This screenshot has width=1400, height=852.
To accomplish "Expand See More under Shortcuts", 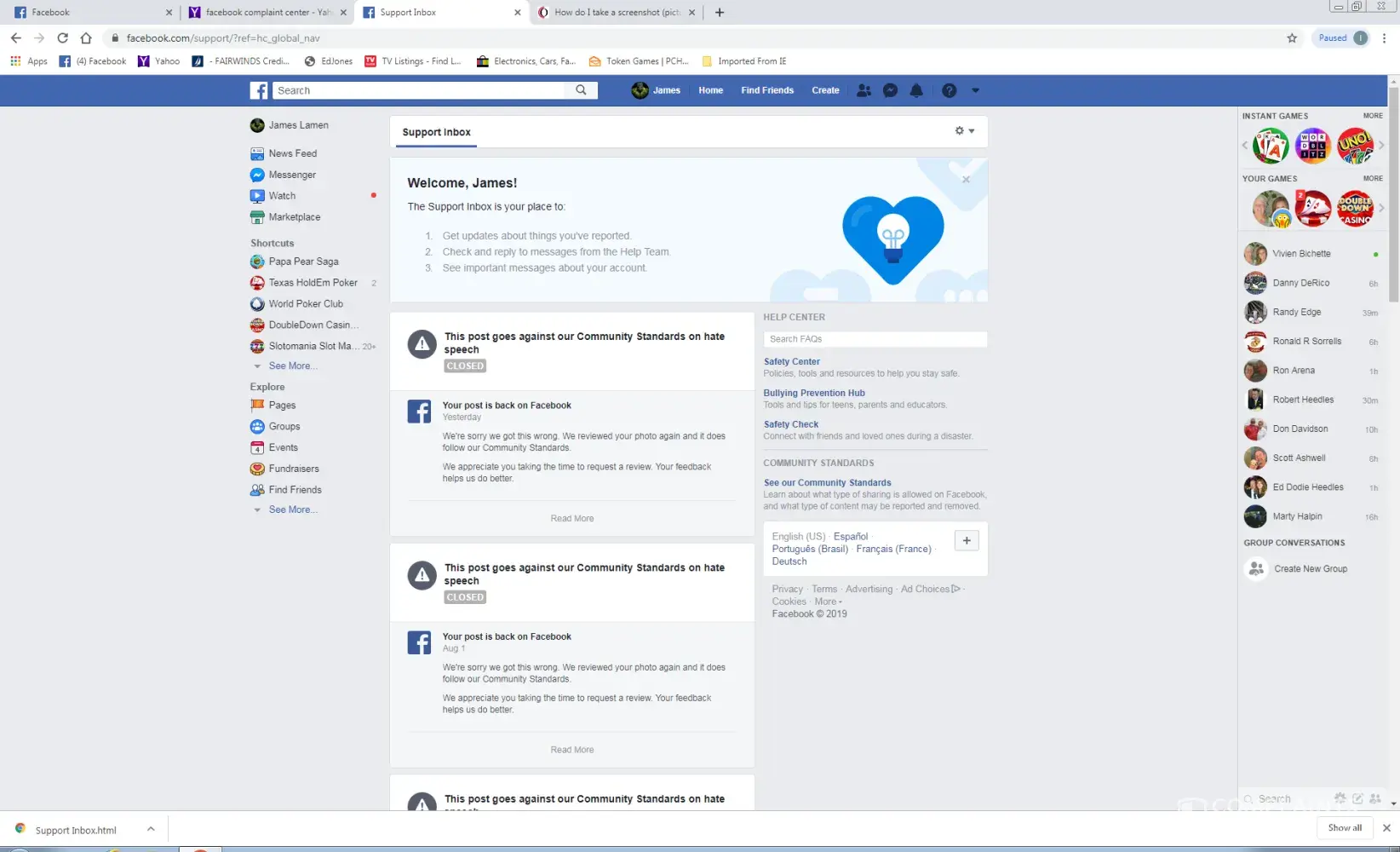I will [x=293, y=366].
